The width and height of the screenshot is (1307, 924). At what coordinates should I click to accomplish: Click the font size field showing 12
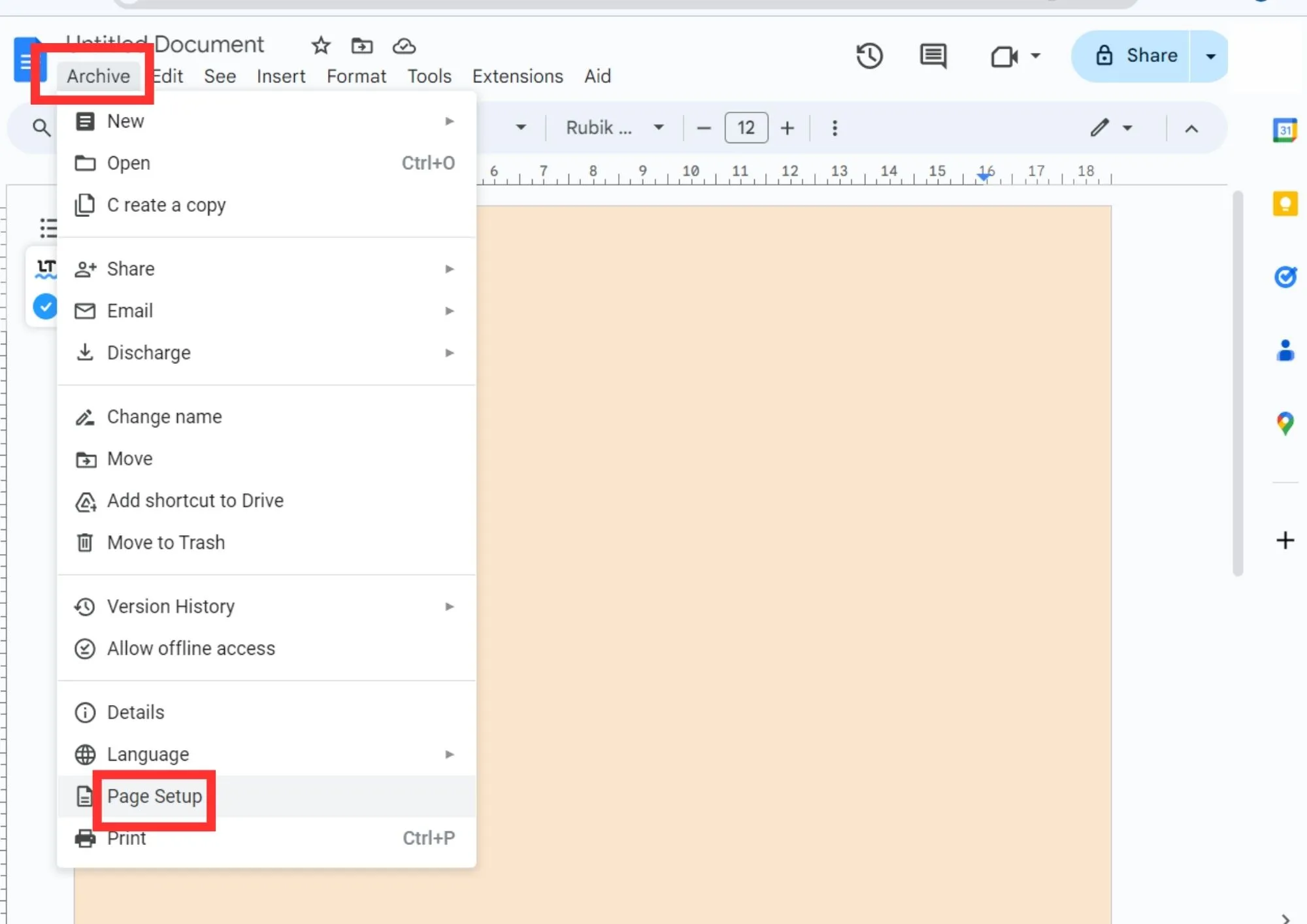[x=746, y=127]
